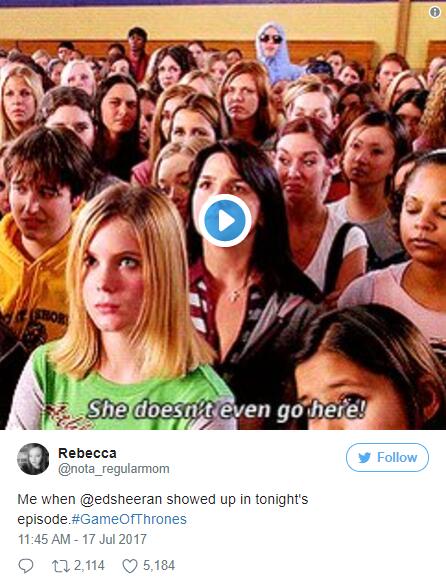
Task: Open the 11:45 AM - 17 Jul 2017 timestamp
Action: (82, 539)
